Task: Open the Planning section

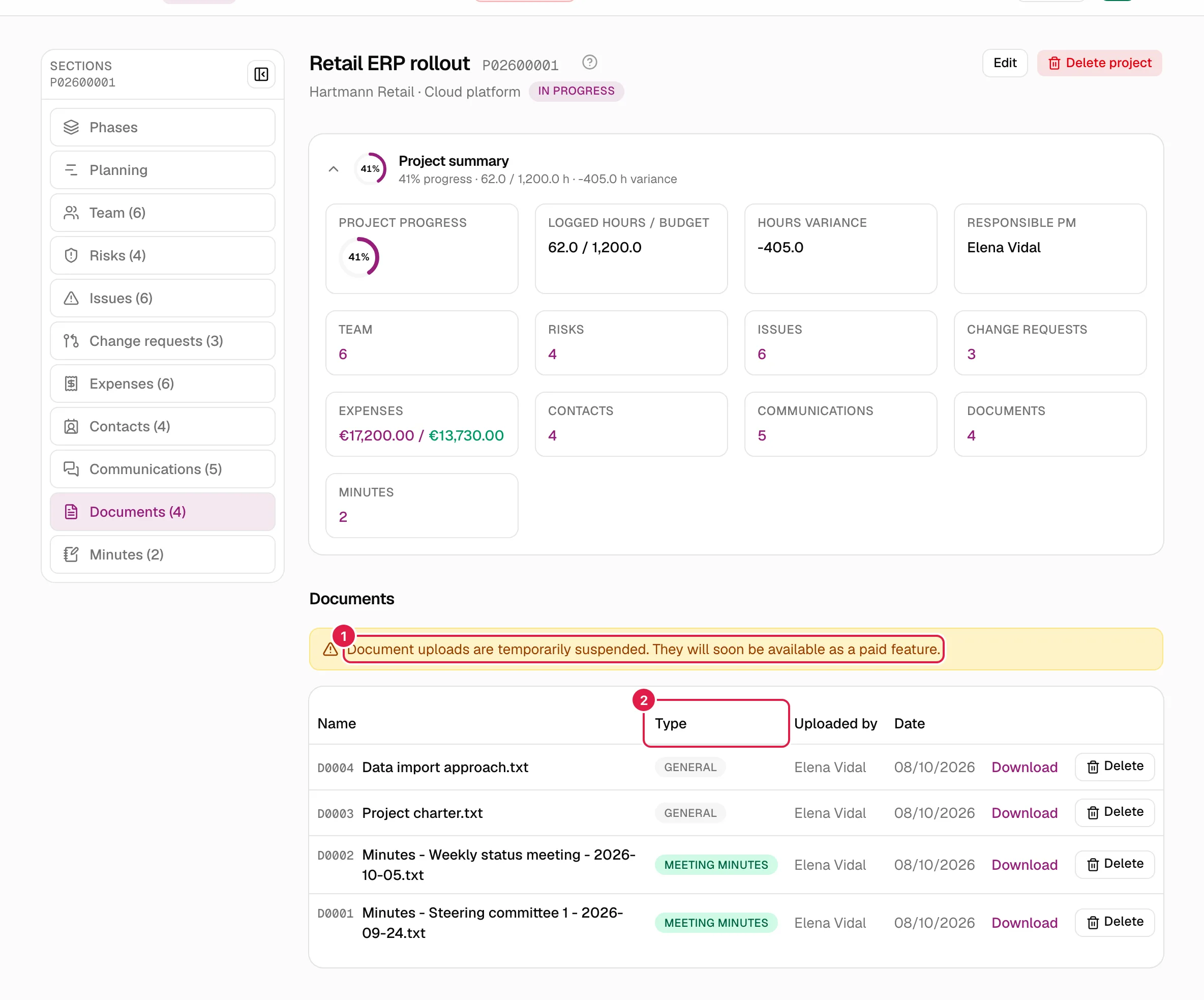Action: (x=162, y=170)
